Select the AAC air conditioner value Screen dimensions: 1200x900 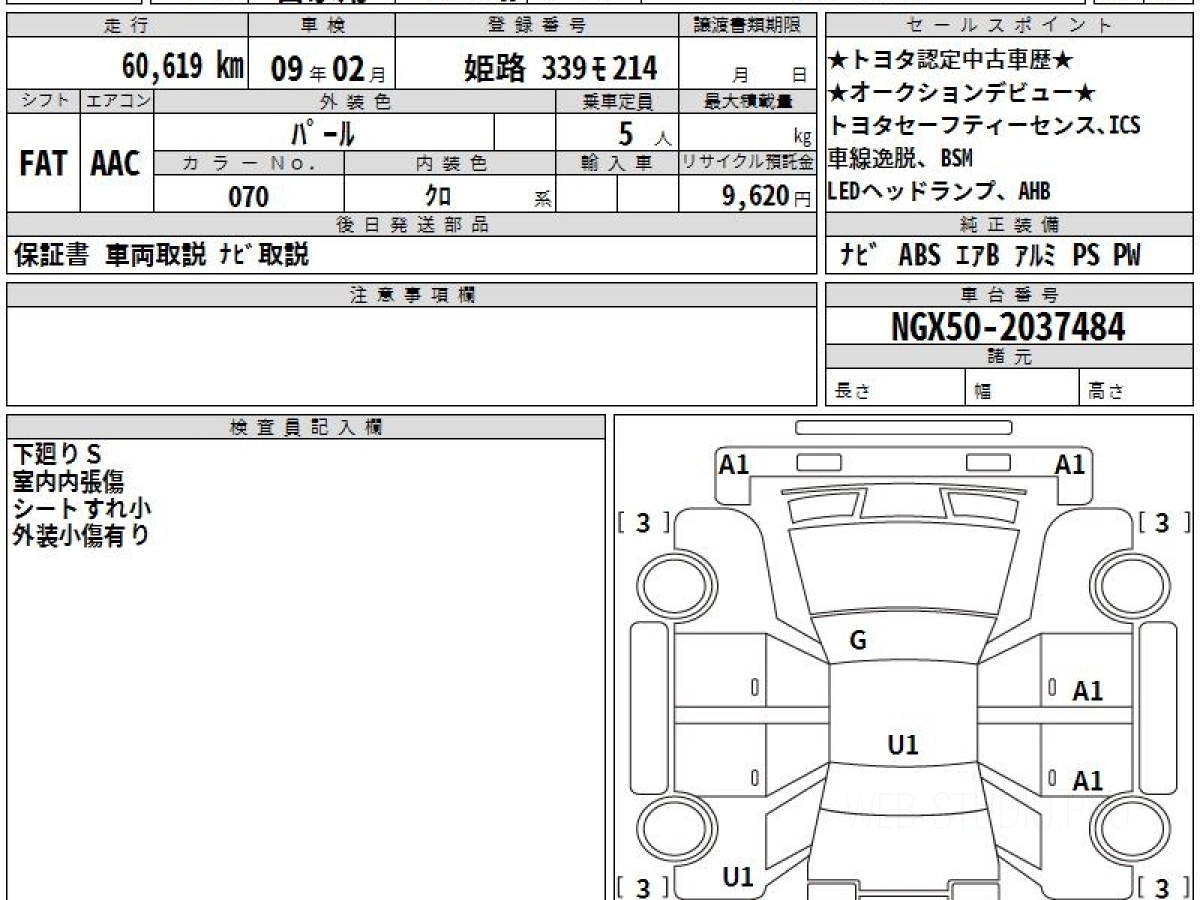point(116,164)
